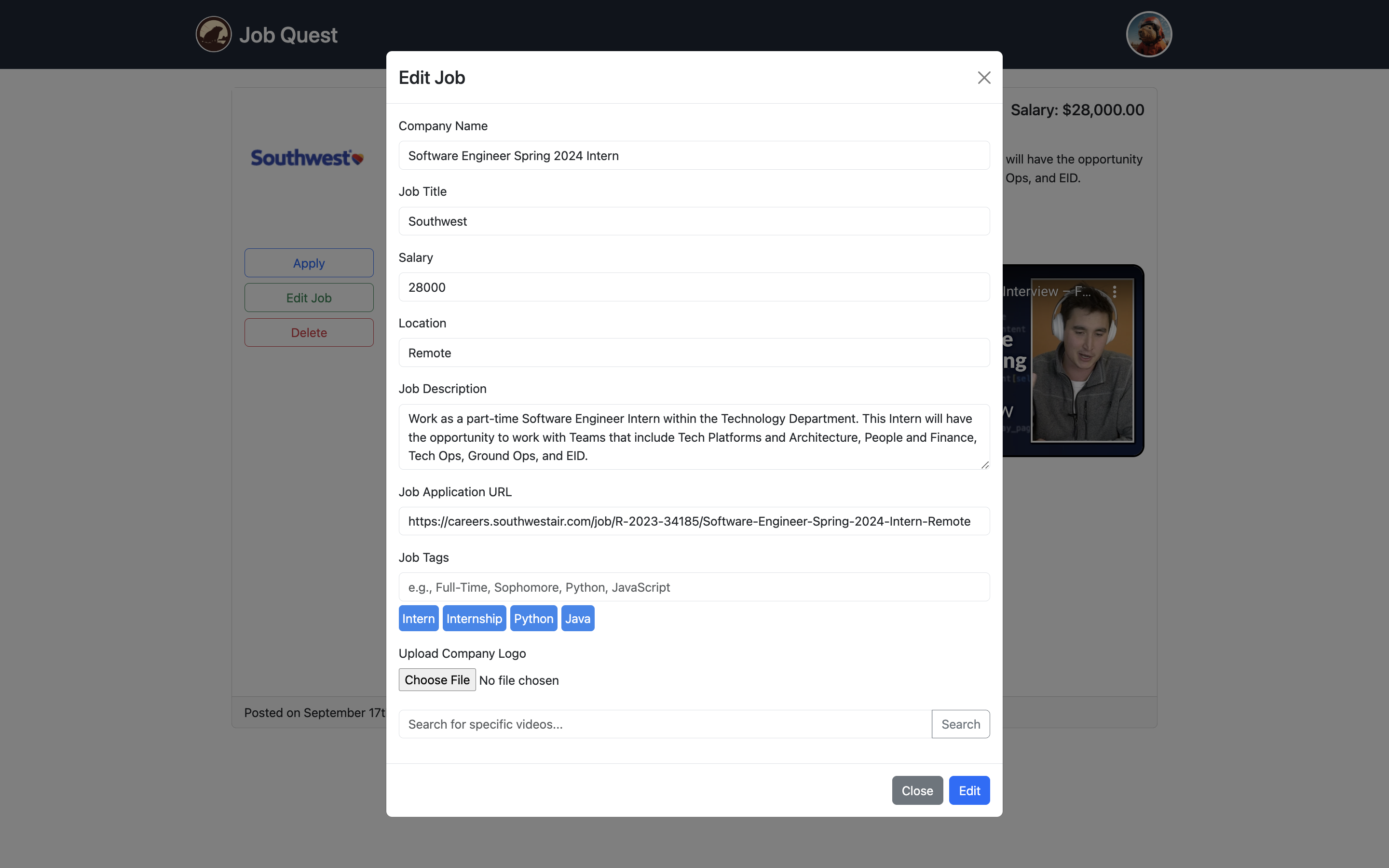Click the Search for specific videos field
The image size is (1389, 868).
665,724
